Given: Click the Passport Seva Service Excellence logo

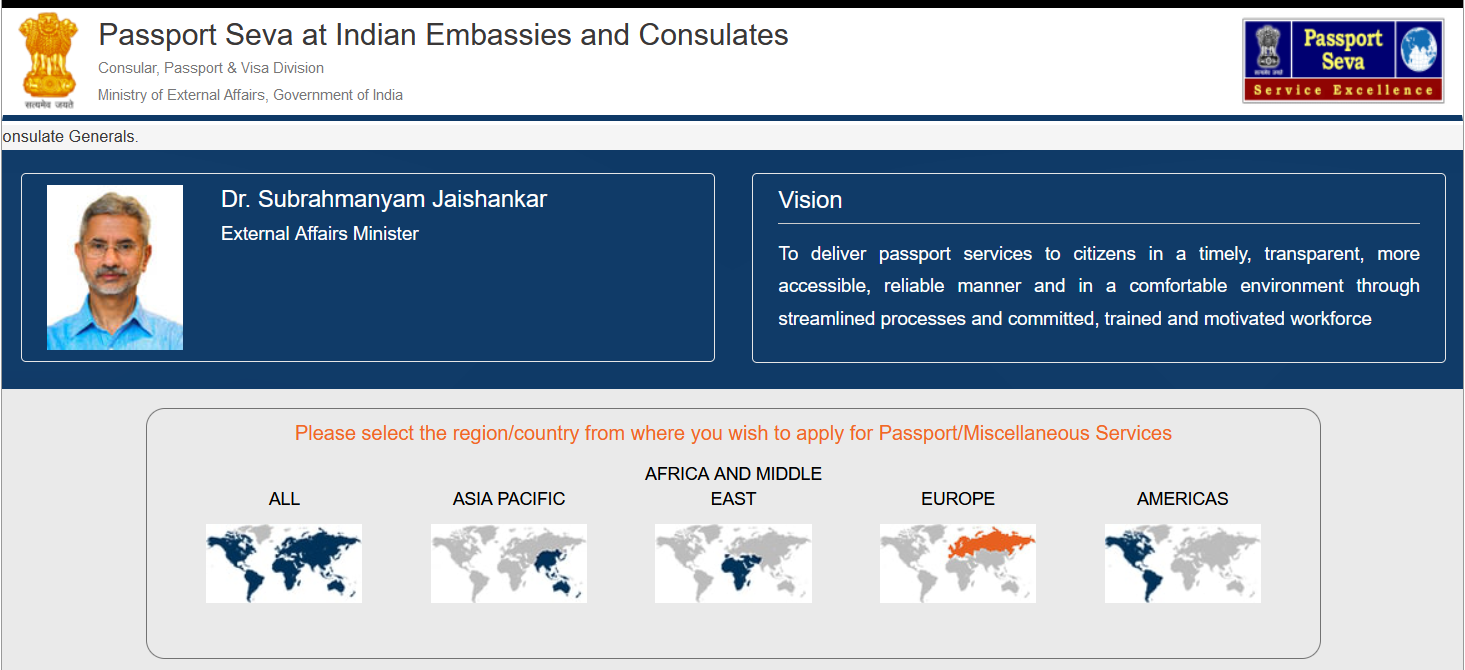Looking at the screenshot, I should (1343, 61).
